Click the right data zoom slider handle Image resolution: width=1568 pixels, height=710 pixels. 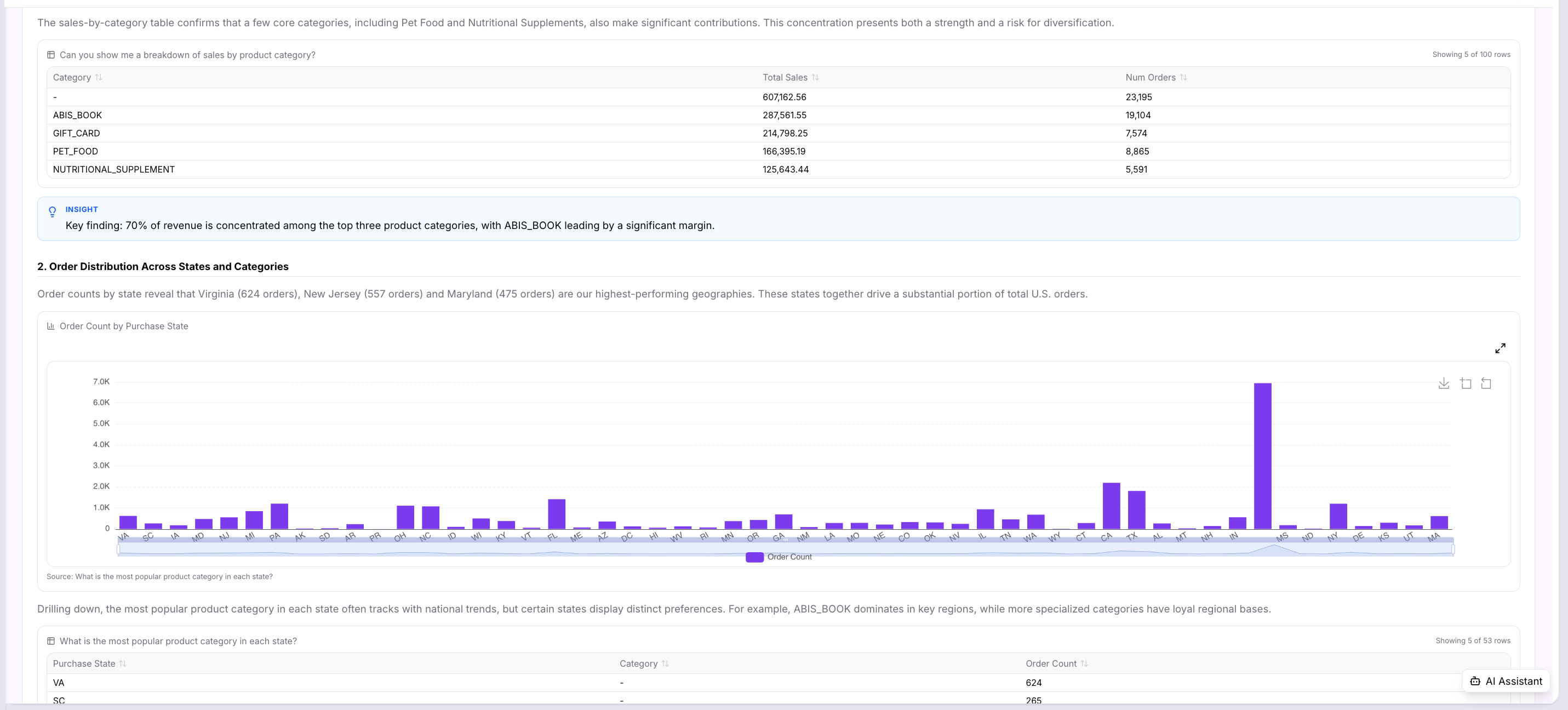click(1453, 549)
